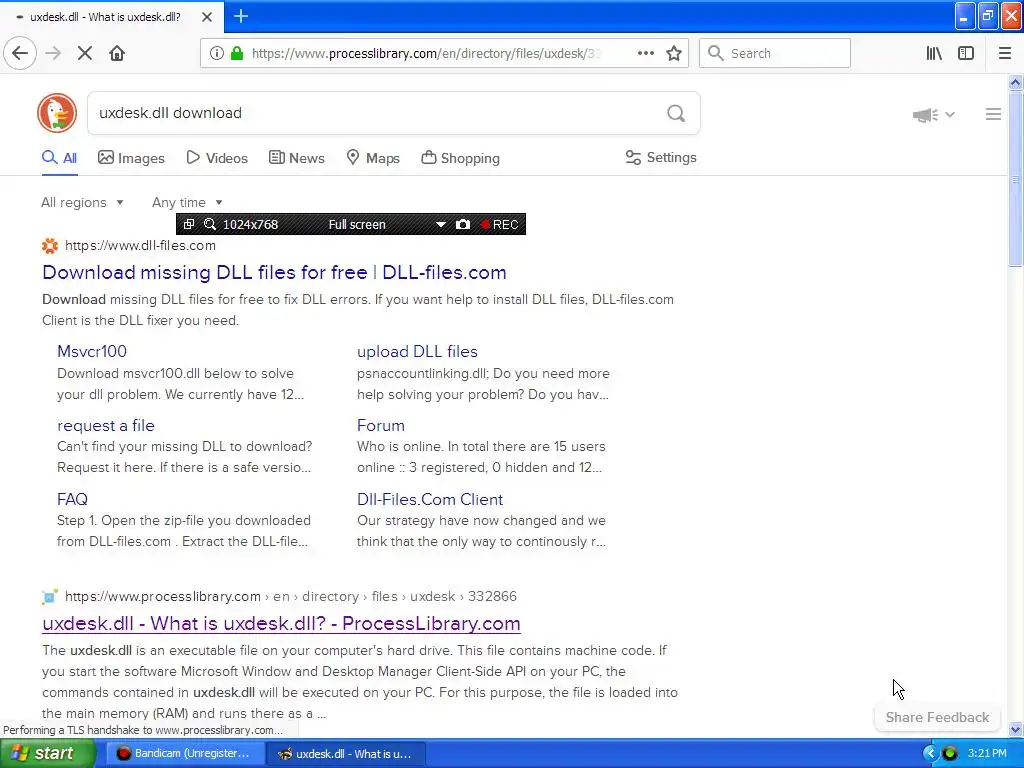Open the FAQ sublink
The image size is (1024, 768).
[72, 500]
